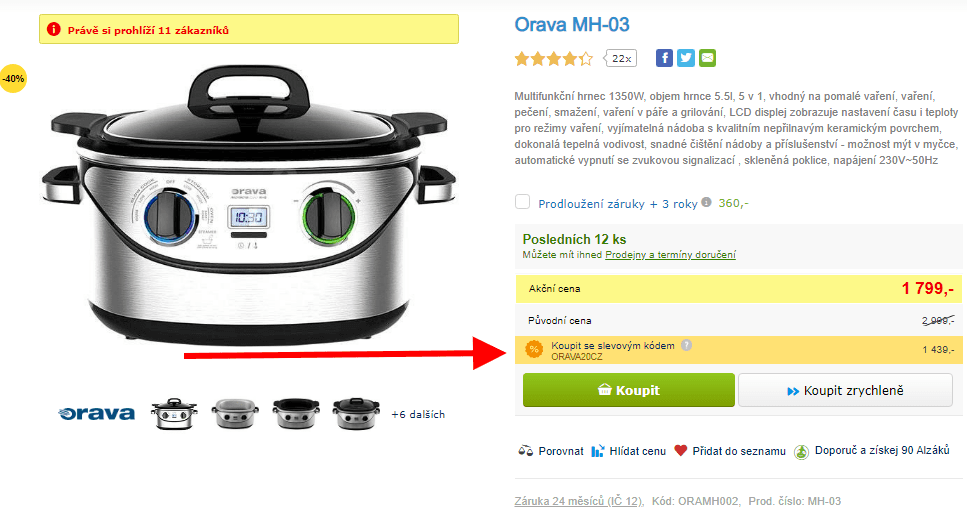Show +6 dalších product images
Screen dimensions: 967x512
tap(418, 415)
